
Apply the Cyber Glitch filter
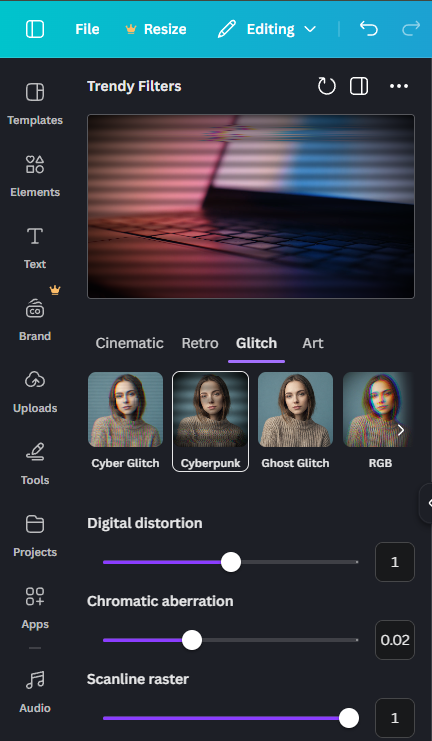coord(125,421)
